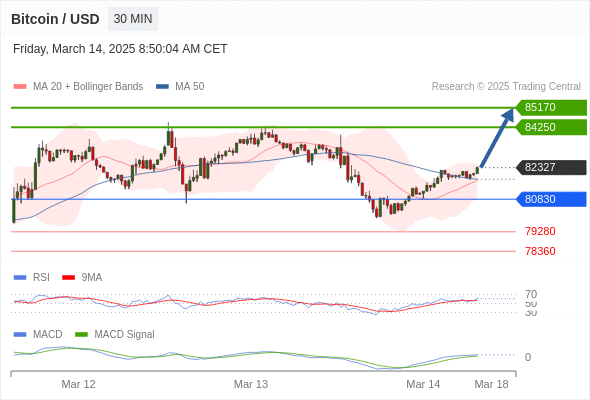Click the date line 'Friday, March 14, 2025 8:50:04 AM CET'
The width and height of the screenshot is (590, 400).
point(120,49)
